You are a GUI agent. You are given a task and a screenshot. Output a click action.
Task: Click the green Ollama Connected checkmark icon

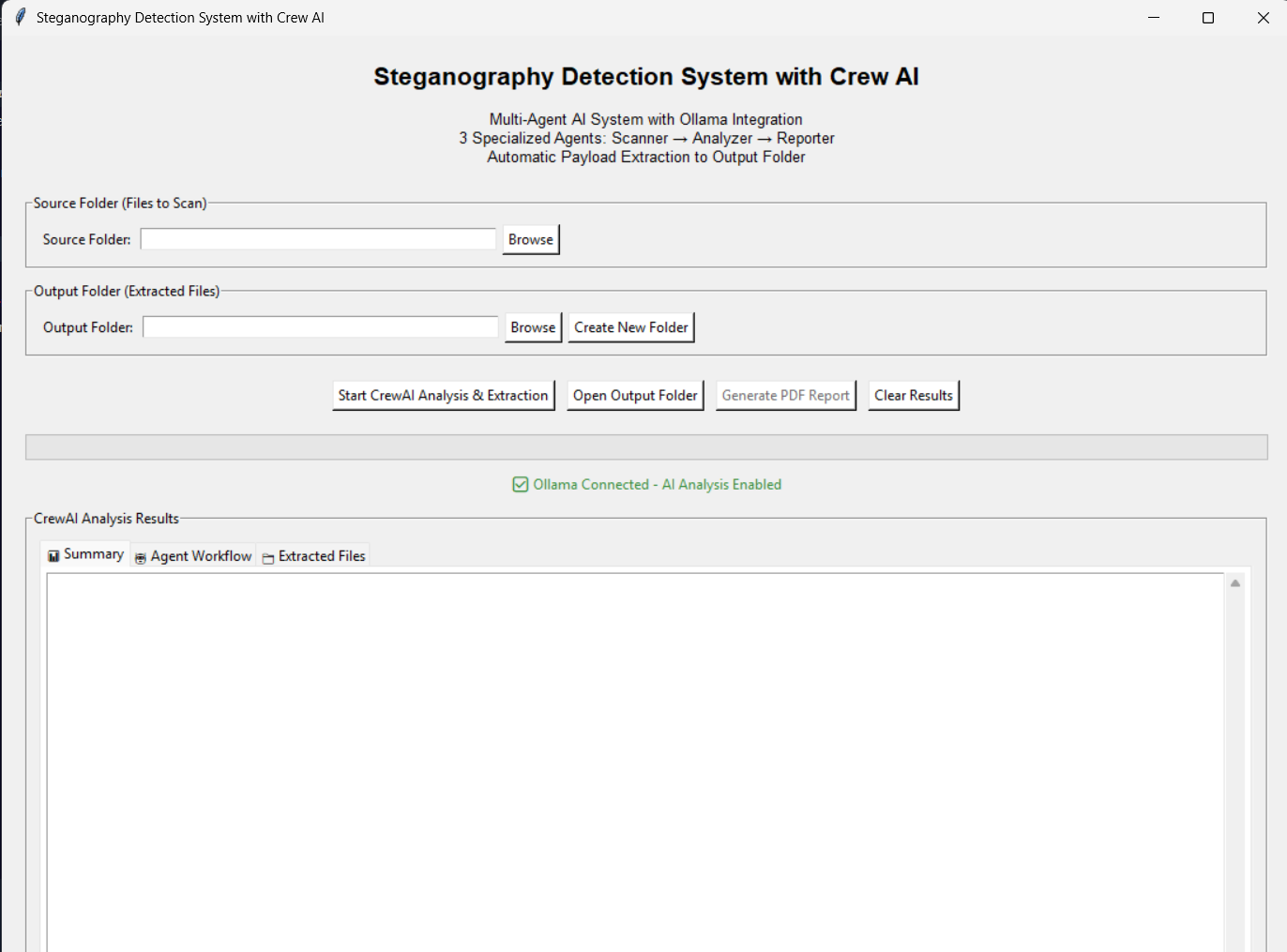(521, 485)
